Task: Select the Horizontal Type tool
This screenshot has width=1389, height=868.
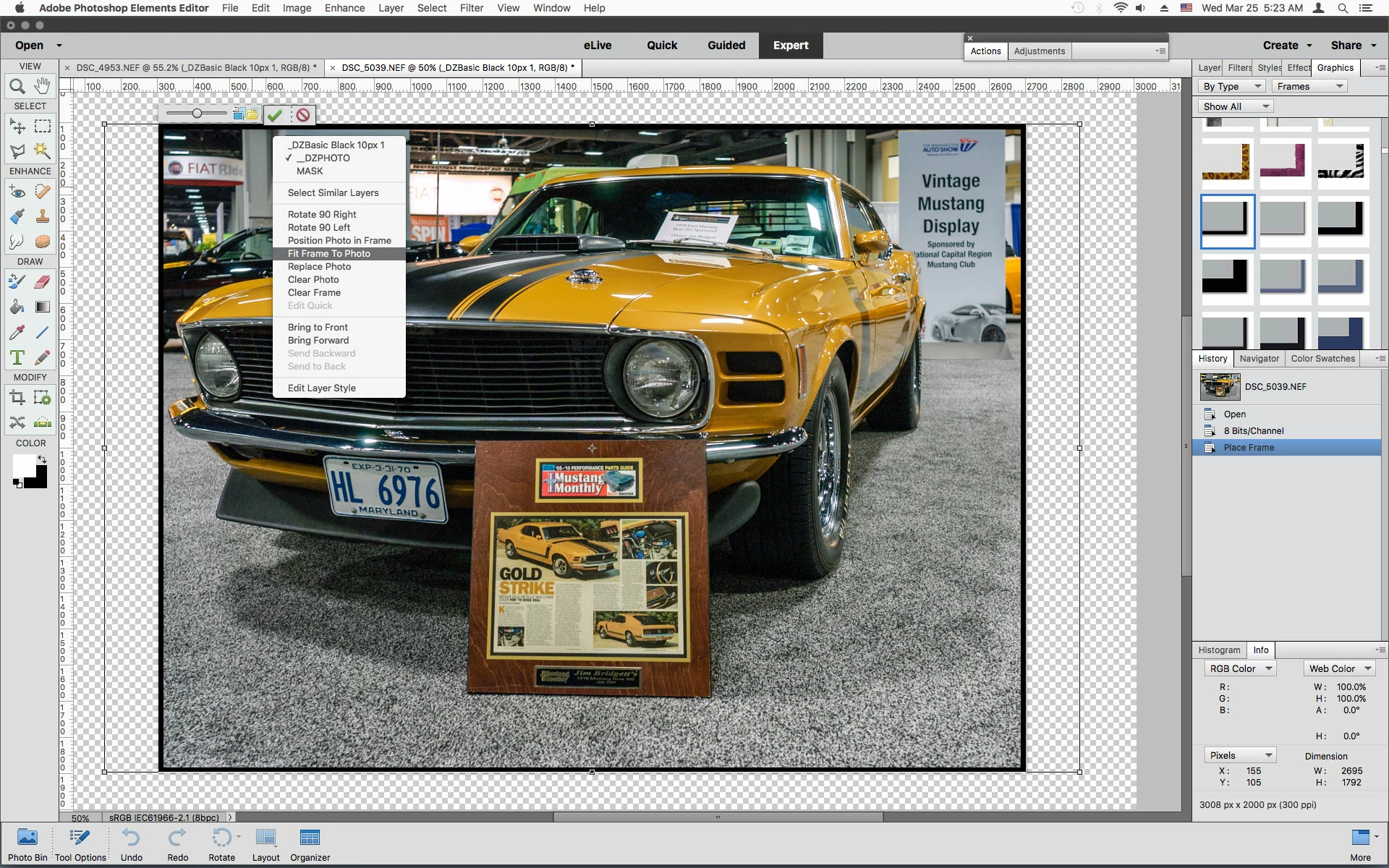Action: pos(17,357)
